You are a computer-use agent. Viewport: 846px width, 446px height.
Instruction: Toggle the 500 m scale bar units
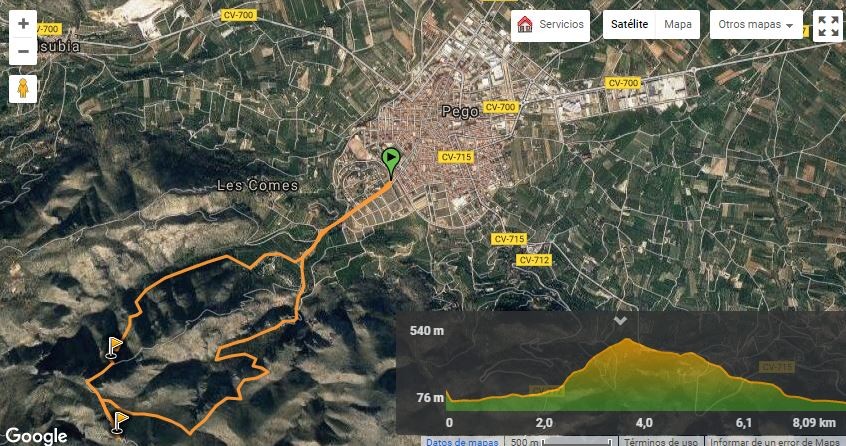[x=561, y=442]
